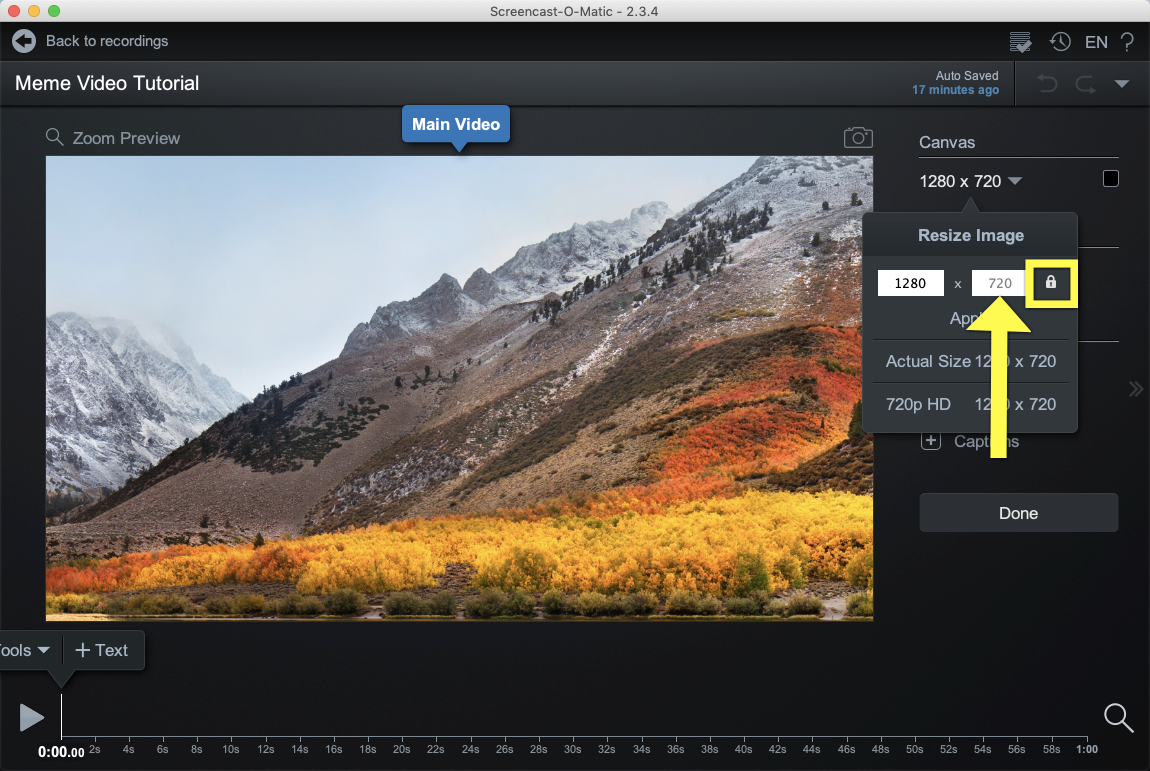This screenshot has width=1150, height=771.
Task: Open the history clock icon
Action: (1060, 42)
